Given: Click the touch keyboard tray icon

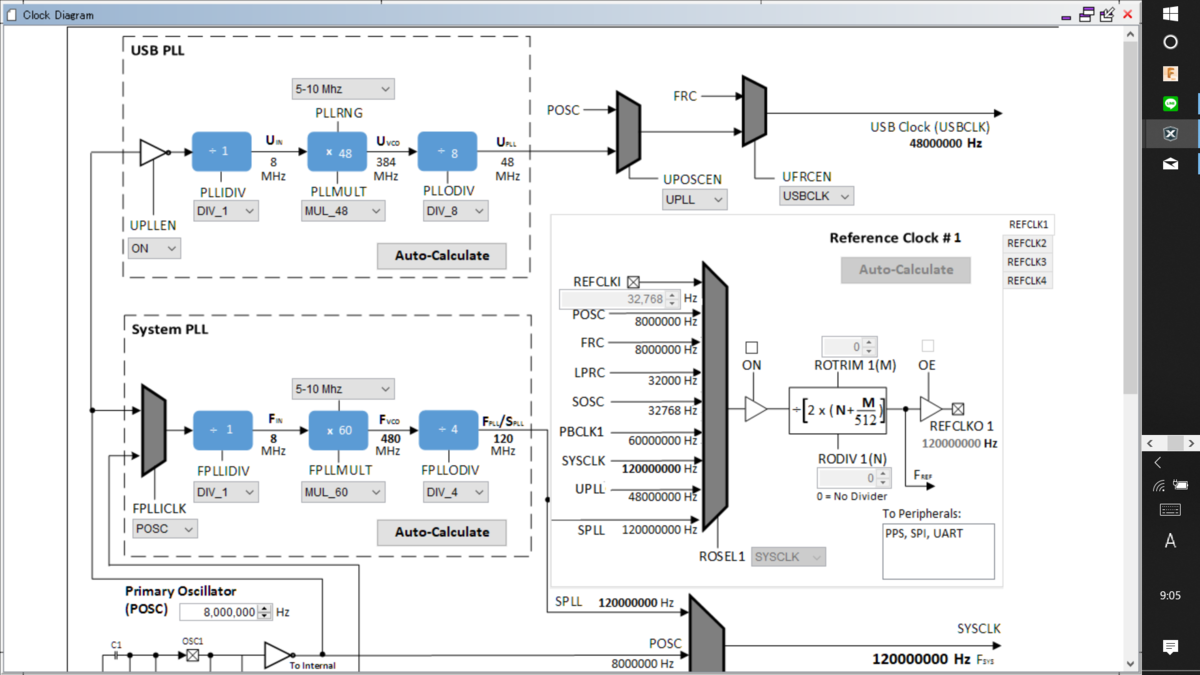Looking at the screenshot, I should point(1170,510).
